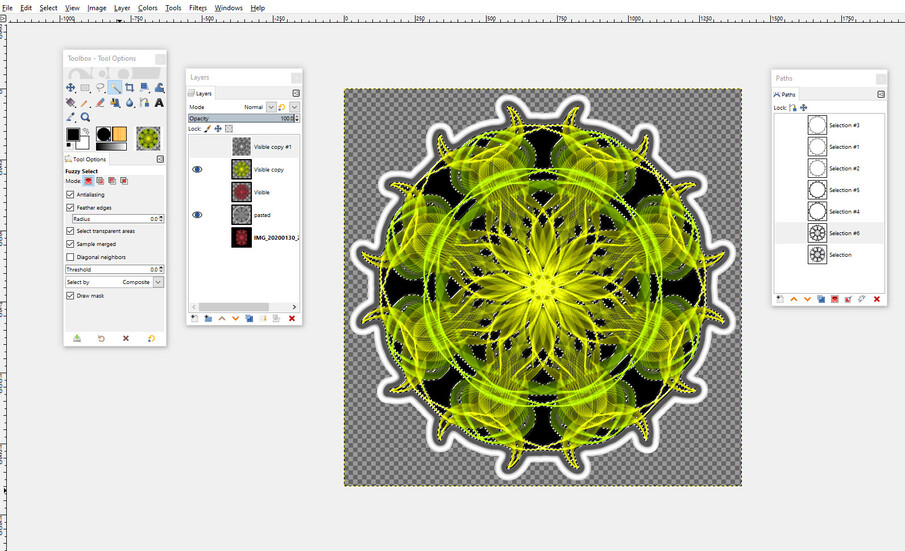Toggle the Antialiasing checkbox
The image size is (905, 551).
click(x=70, y=194)
